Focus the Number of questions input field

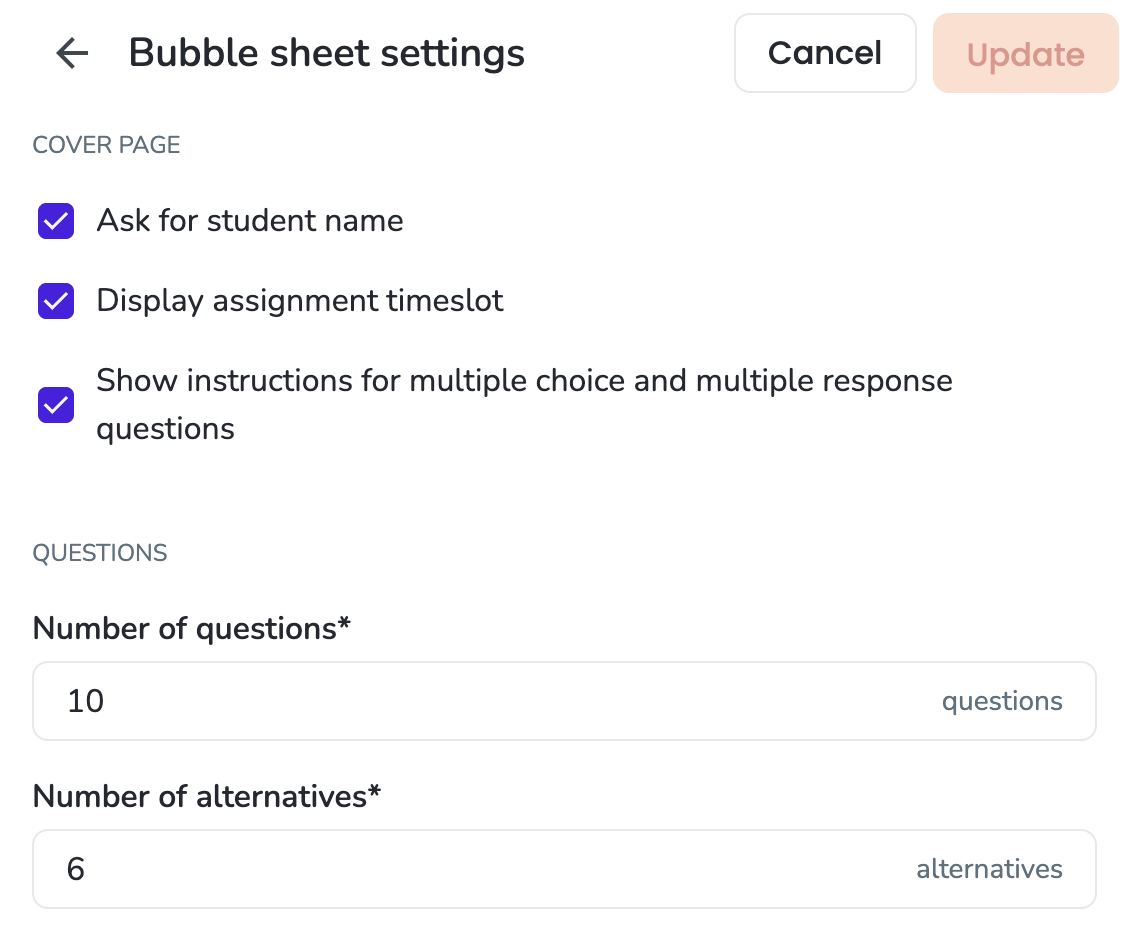(564, 701)
